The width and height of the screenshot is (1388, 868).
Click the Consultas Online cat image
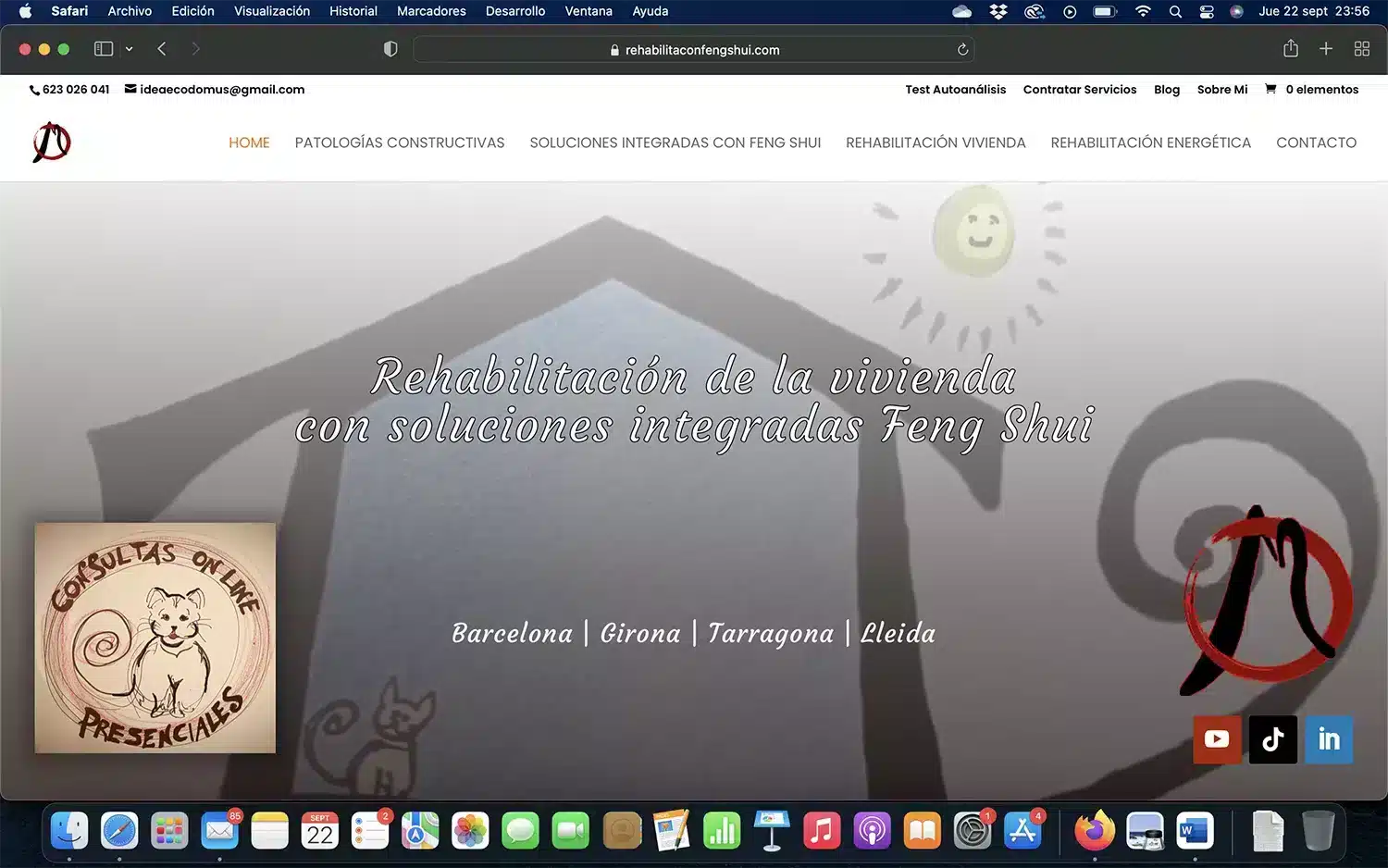click(155, 638)
